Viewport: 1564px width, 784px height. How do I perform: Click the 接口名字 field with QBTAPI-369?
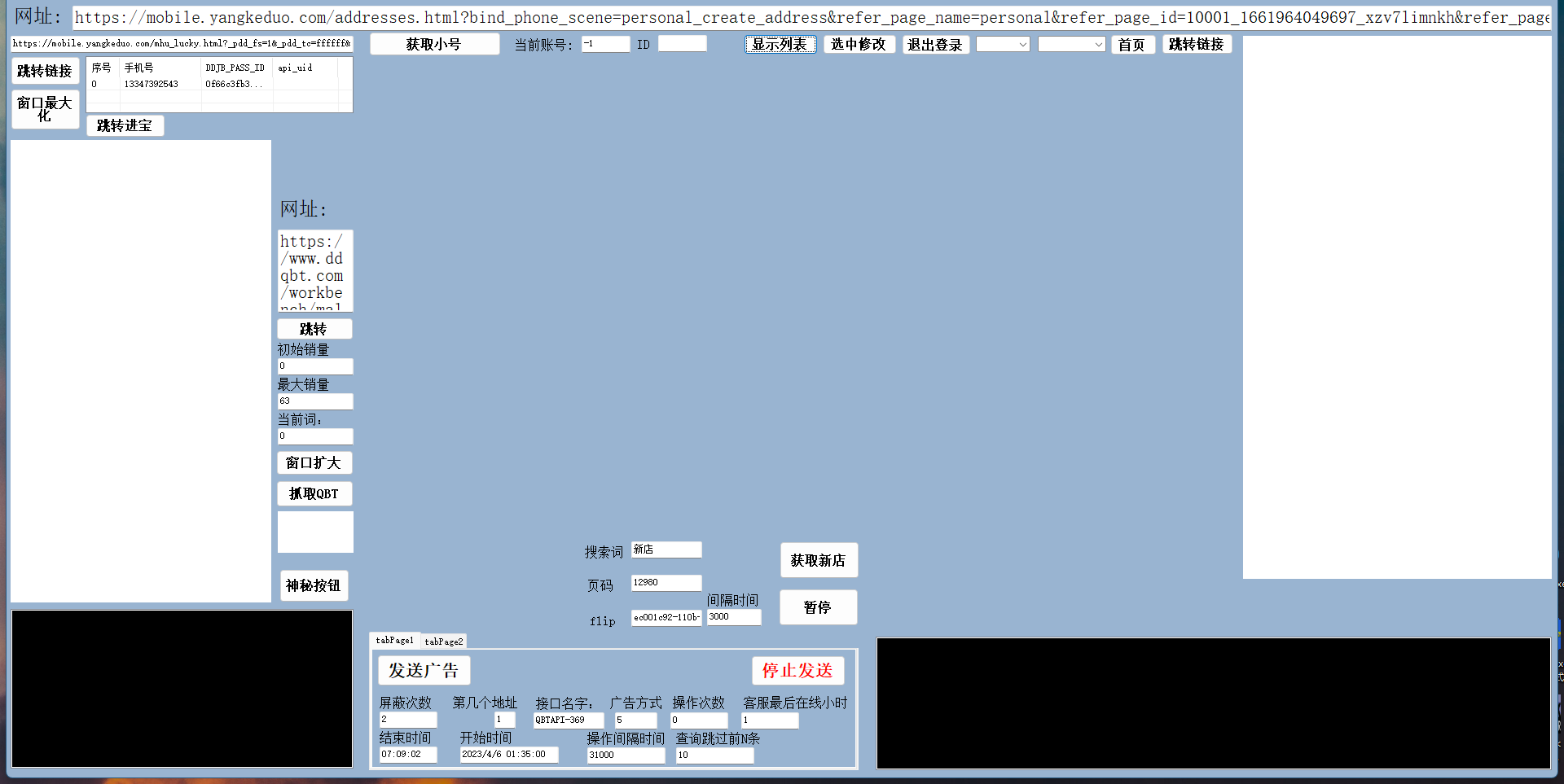569,720
